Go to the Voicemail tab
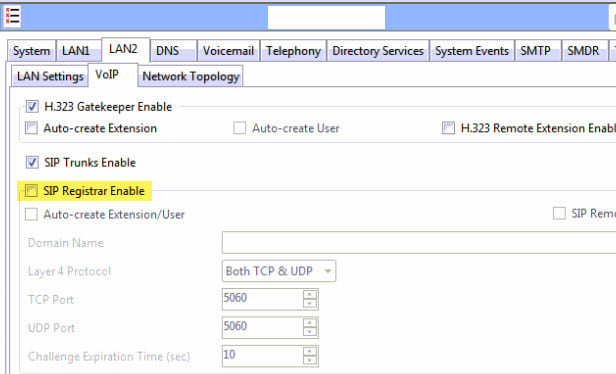The width and height of the screenshot is (616, 374). [x=228, y=51]
